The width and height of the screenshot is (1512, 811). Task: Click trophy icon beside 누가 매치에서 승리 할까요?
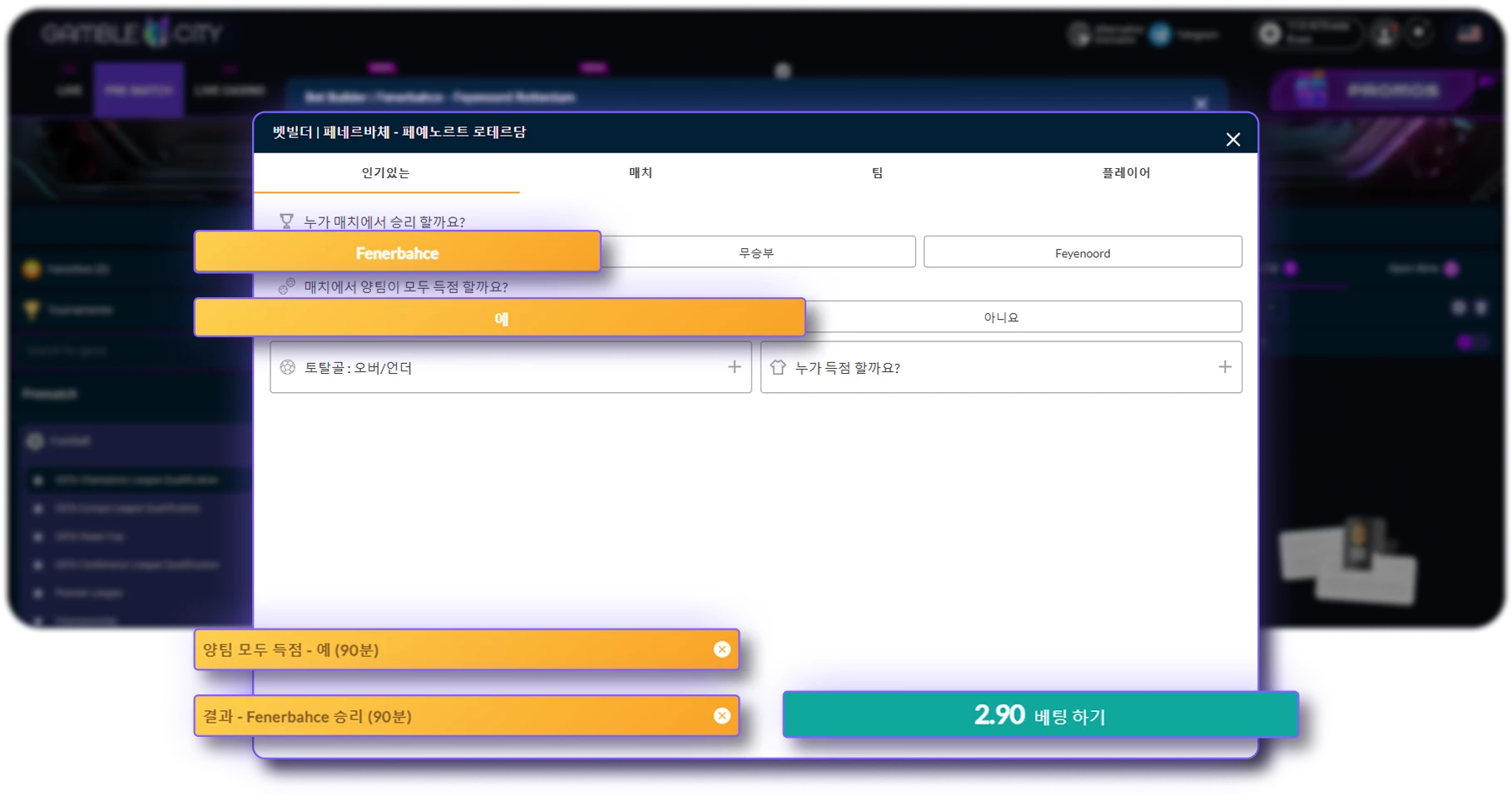(286, 221)
